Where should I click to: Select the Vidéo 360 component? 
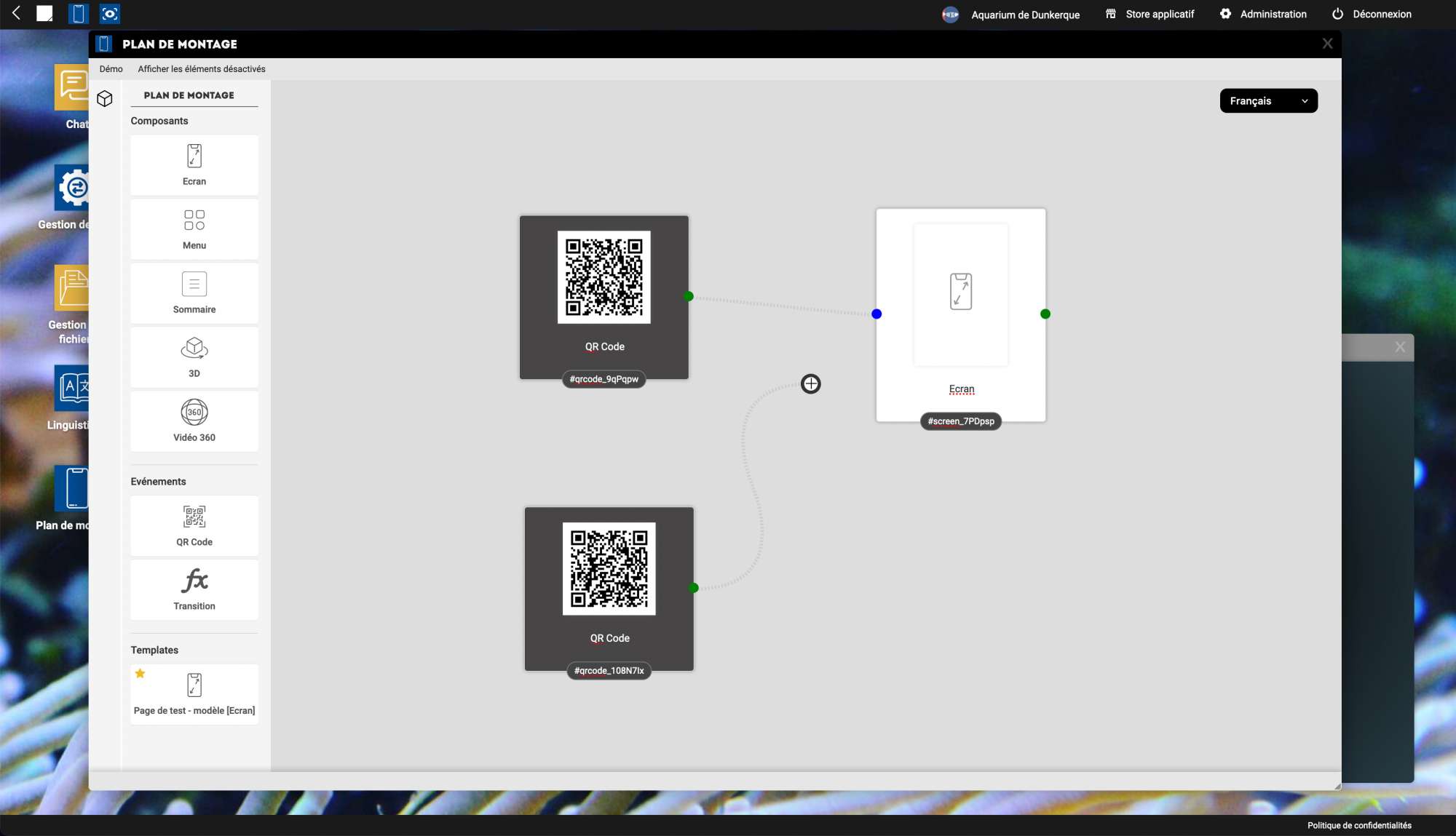pos(194,421)
